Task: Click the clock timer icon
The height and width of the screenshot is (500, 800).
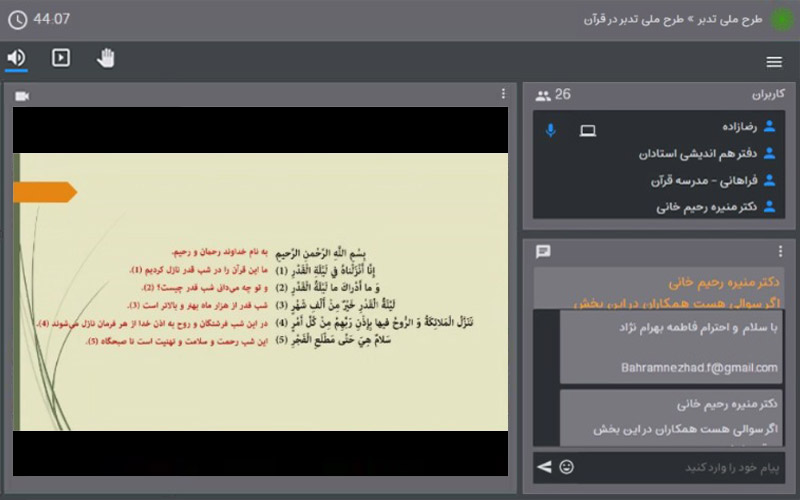Action: (x=17, y=20)
